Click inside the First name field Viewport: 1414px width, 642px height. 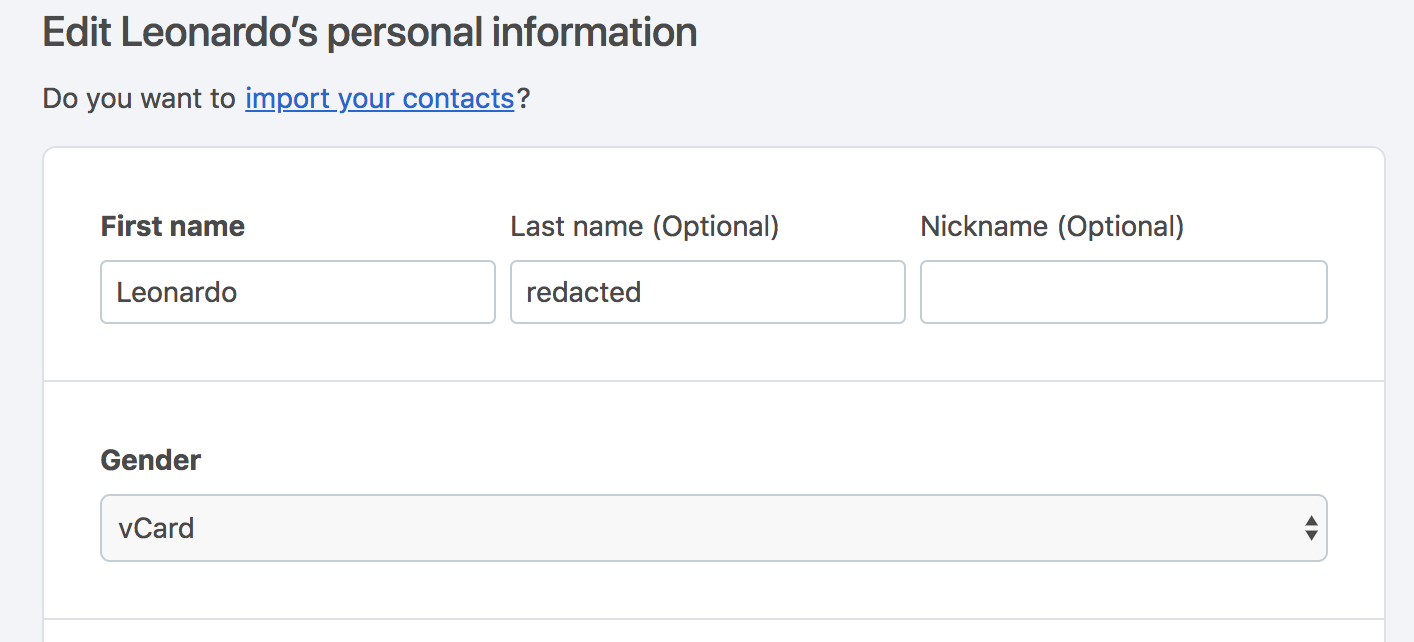pyautogui.click(x=297, y=291)
